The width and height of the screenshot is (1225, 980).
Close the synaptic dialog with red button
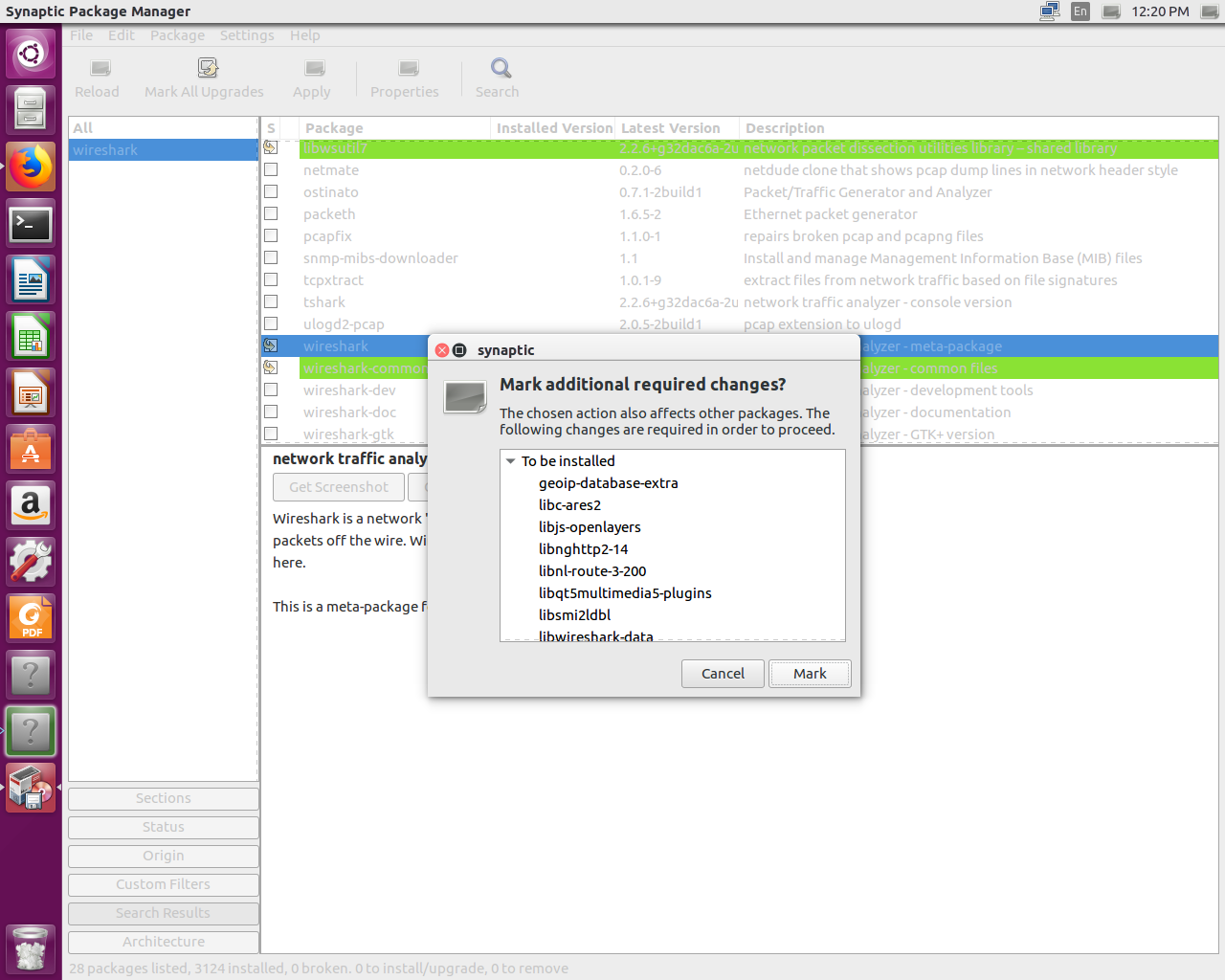(442, 350)
